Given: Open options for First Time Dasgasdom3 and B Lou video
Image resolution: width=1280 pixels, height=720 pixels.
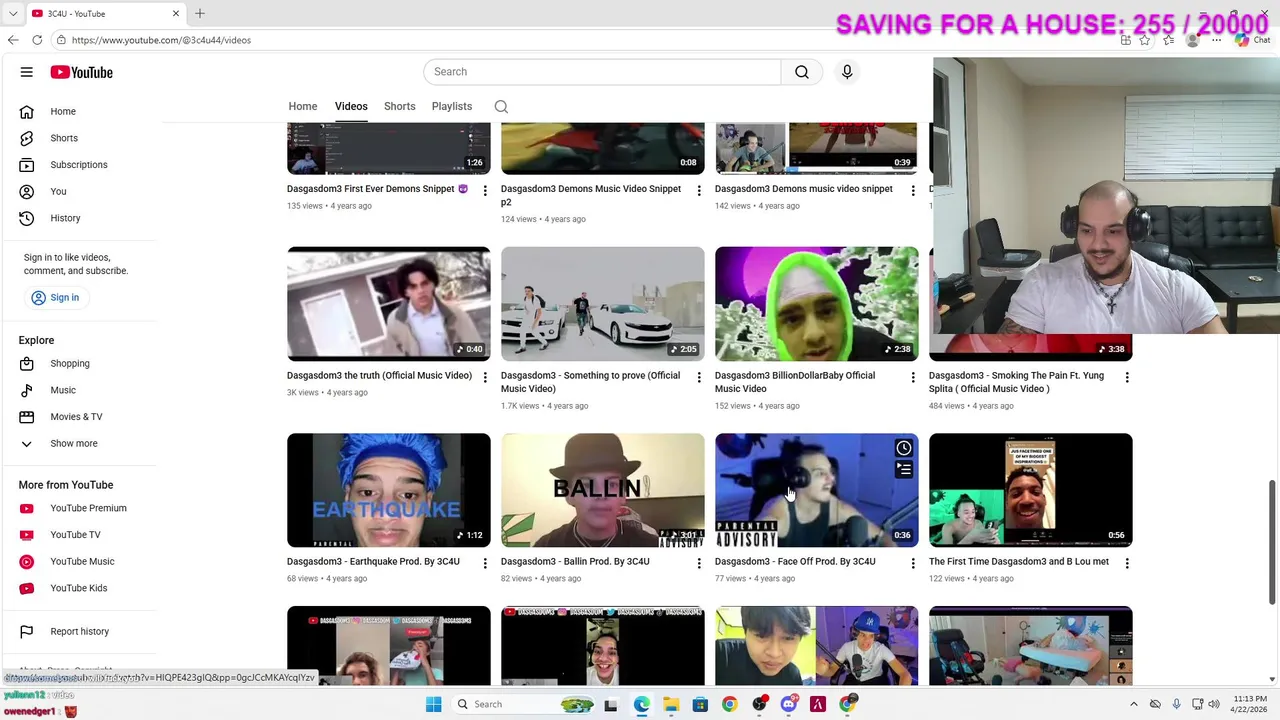Looking at the screenshot, I should [x=1127, y=564].
